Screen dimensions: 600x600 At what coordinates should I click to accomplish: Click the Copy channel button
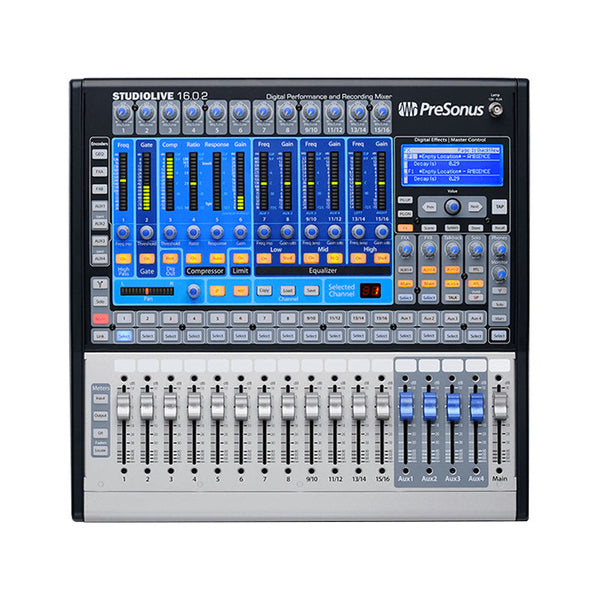[264, 291]
